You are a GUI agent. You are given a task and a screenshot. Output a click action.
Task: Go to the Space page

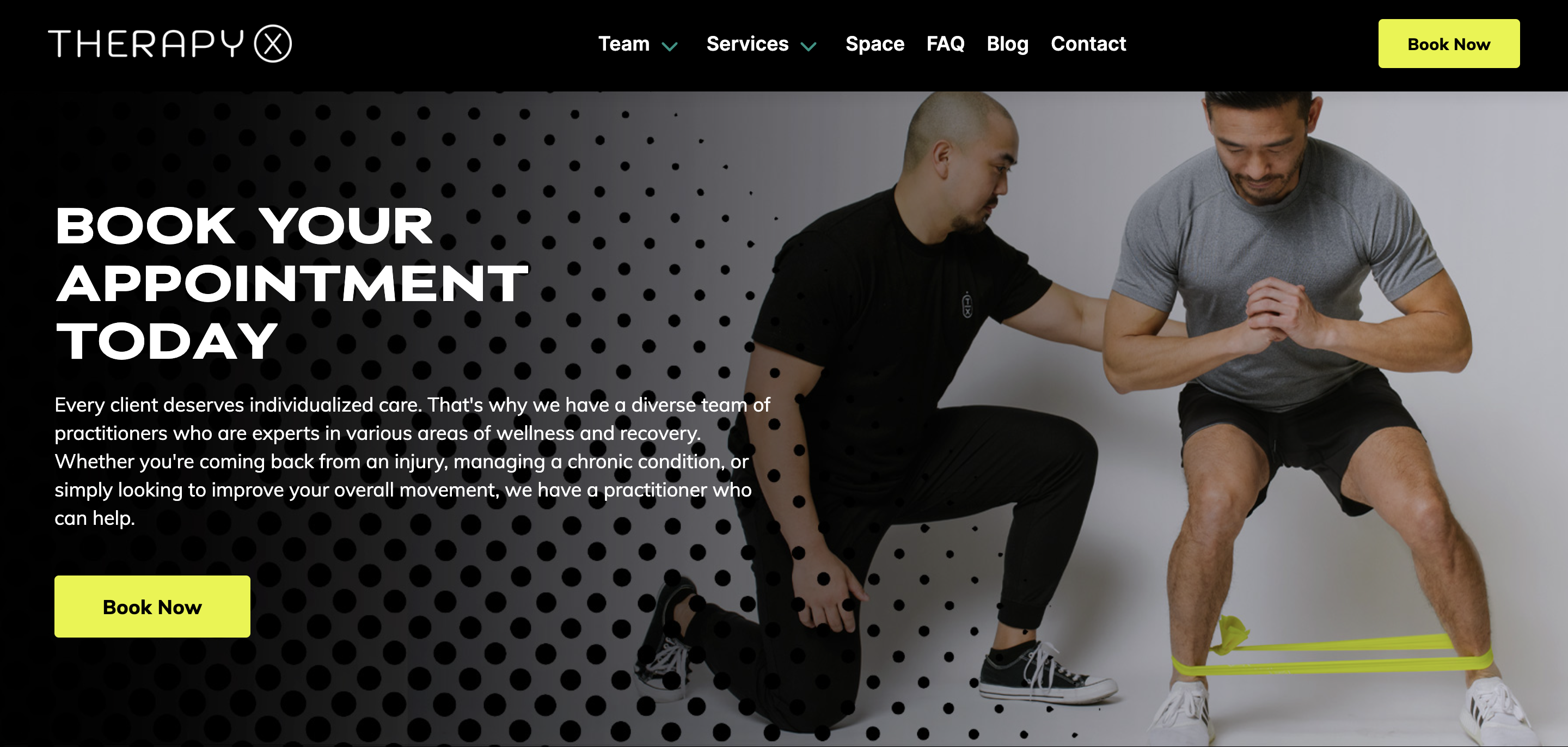click(x=875, y=44)
